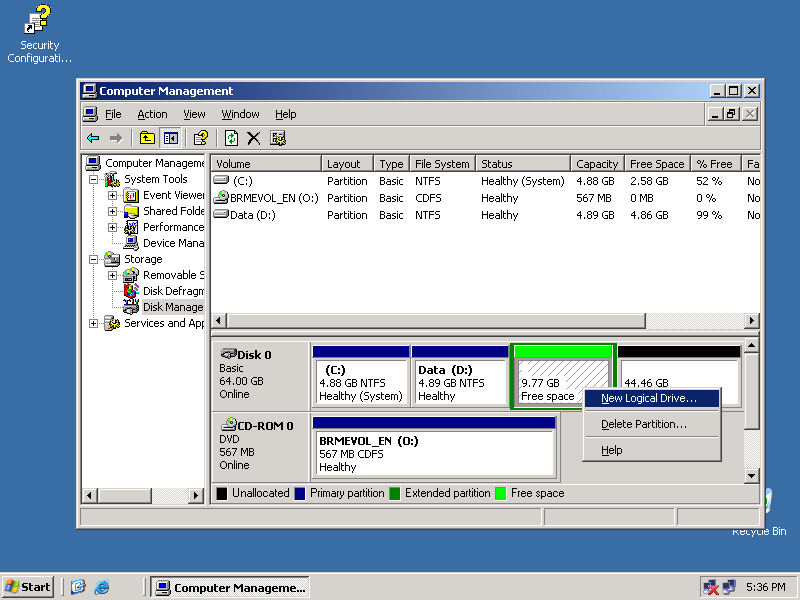Click the network disconnected tray icon

(711, 587)
